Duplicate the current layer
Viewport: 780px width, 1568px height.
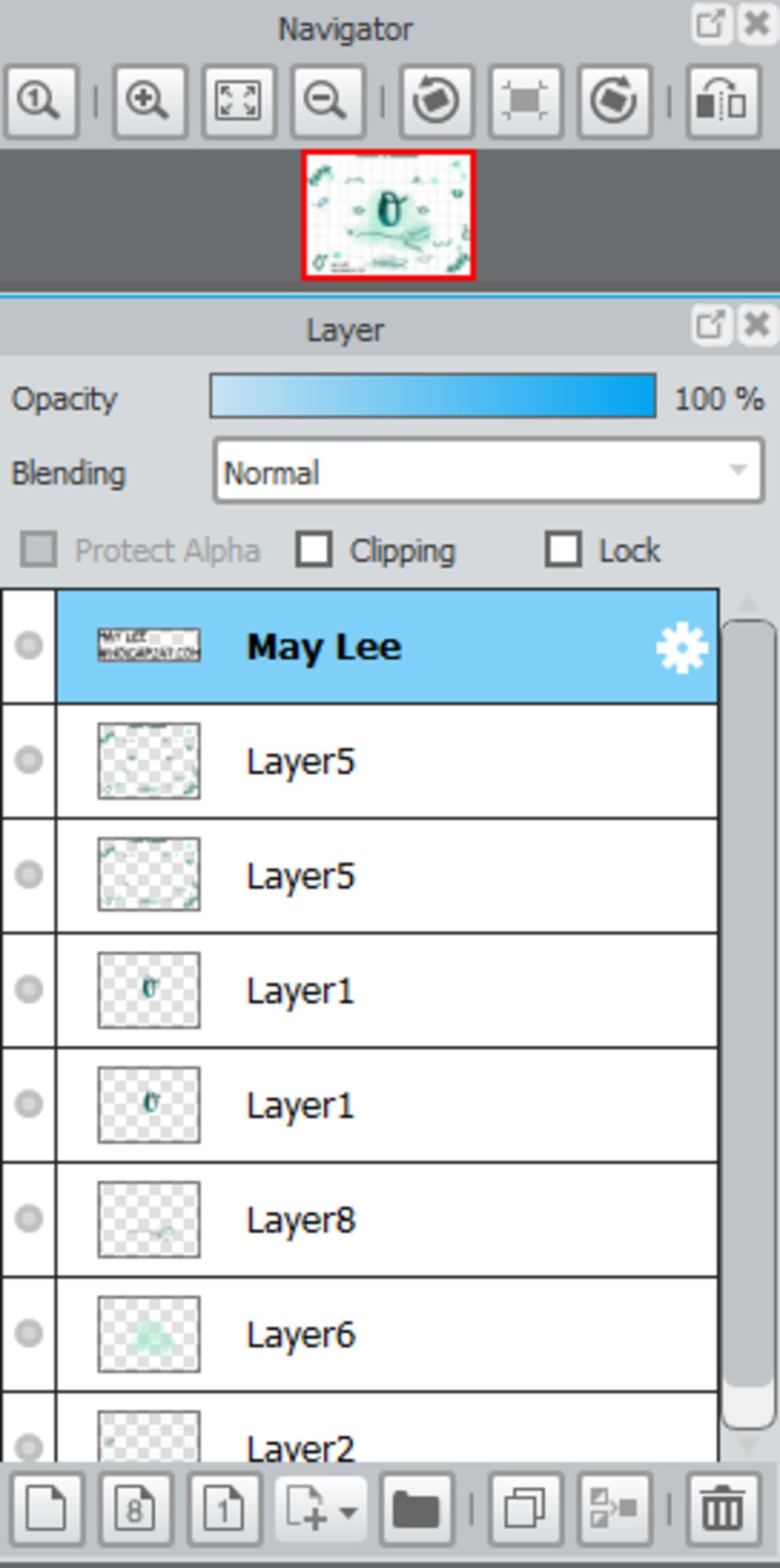(526, 1509)
